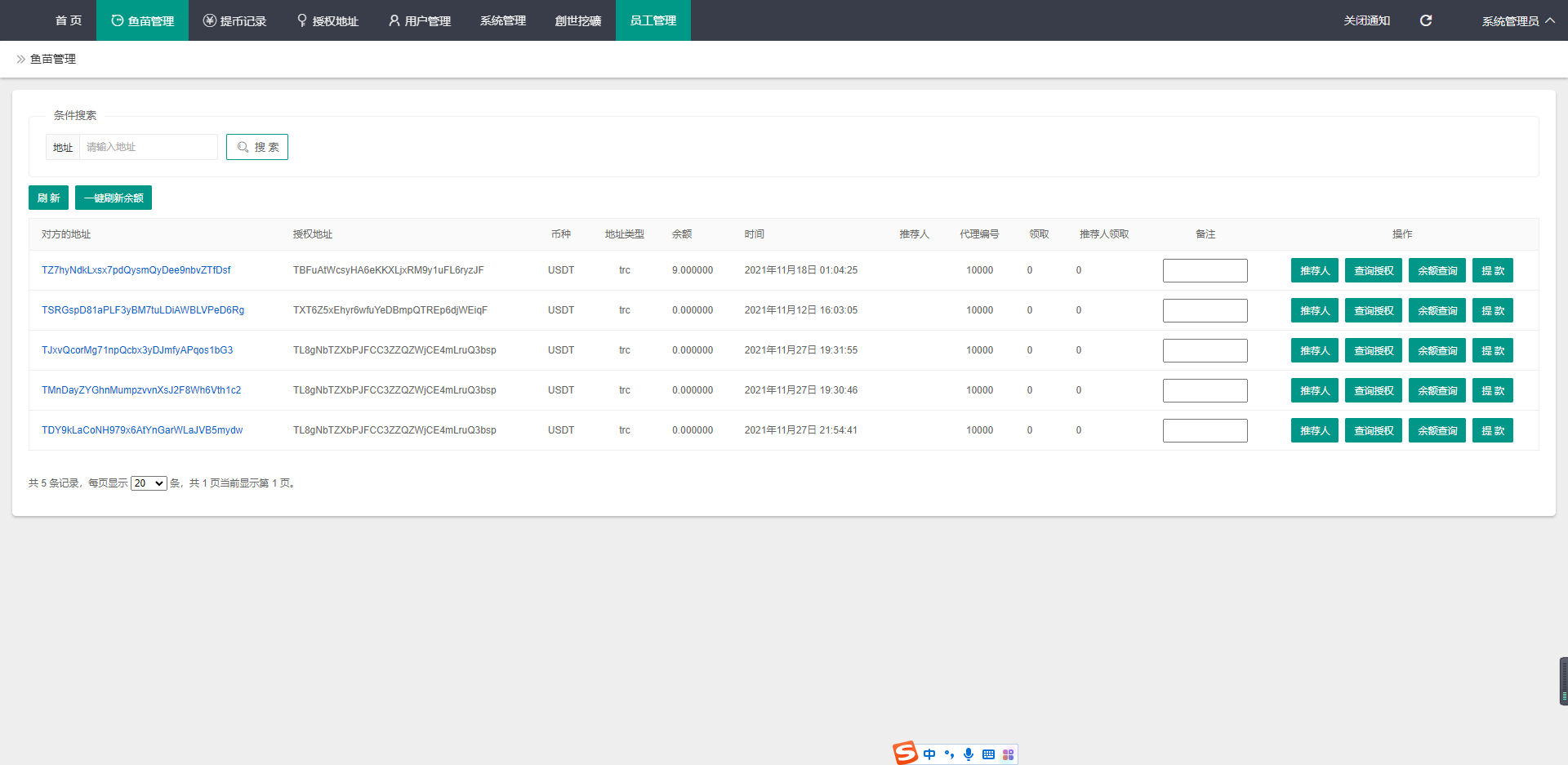Click the 地址 search input field
Screen dimensions: 1568x765
click(x=148, y=147)
